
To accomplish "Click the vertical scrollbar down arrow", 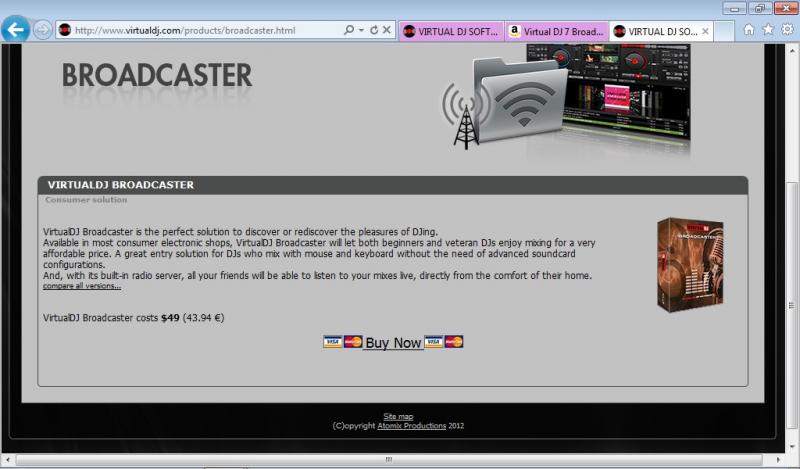I will tap(792, 447).
